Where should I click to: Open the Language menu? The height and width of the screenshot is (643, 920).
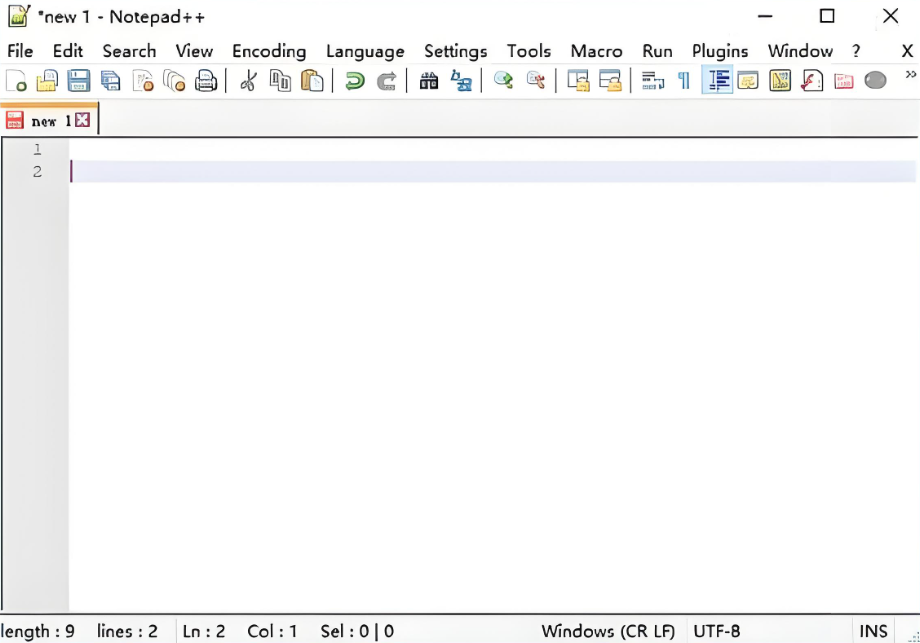365,51
